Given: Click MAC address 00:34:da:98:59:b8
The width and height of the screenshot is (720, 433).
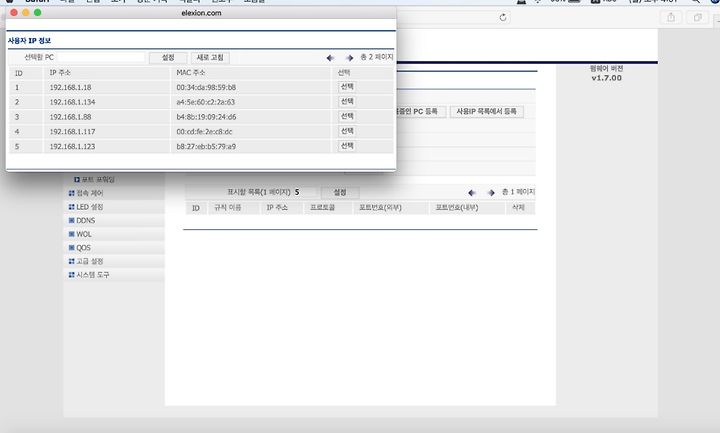Looking at the screenshot, I should coord(206,87).
